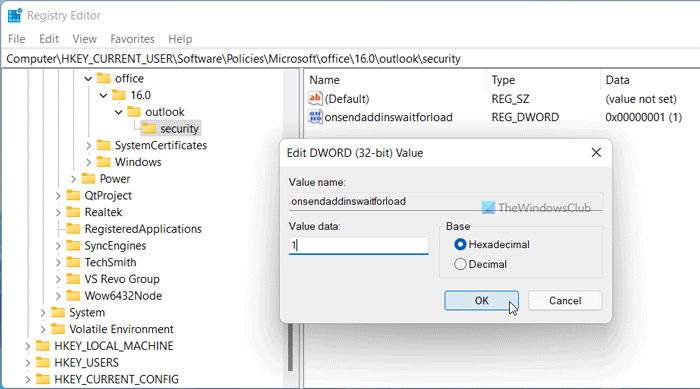The image size is (700, 389).
Task: Click the RegisteredApplications folder icon
Action: (73, 229)
